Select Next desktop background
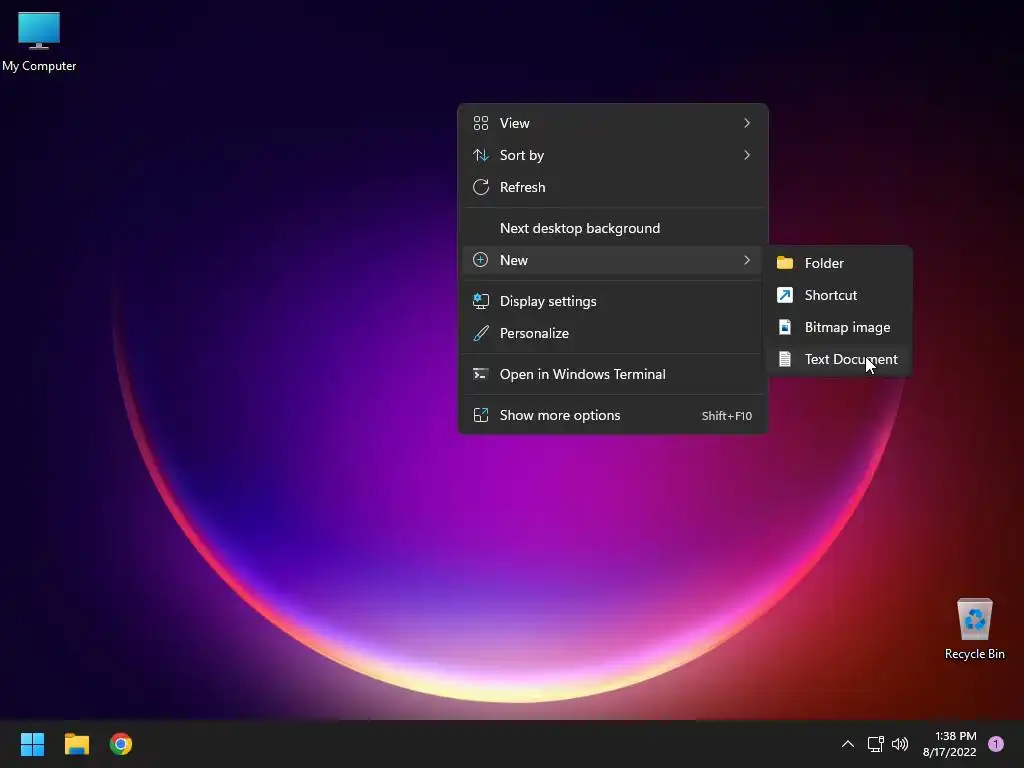 click(x=613, y=228)
